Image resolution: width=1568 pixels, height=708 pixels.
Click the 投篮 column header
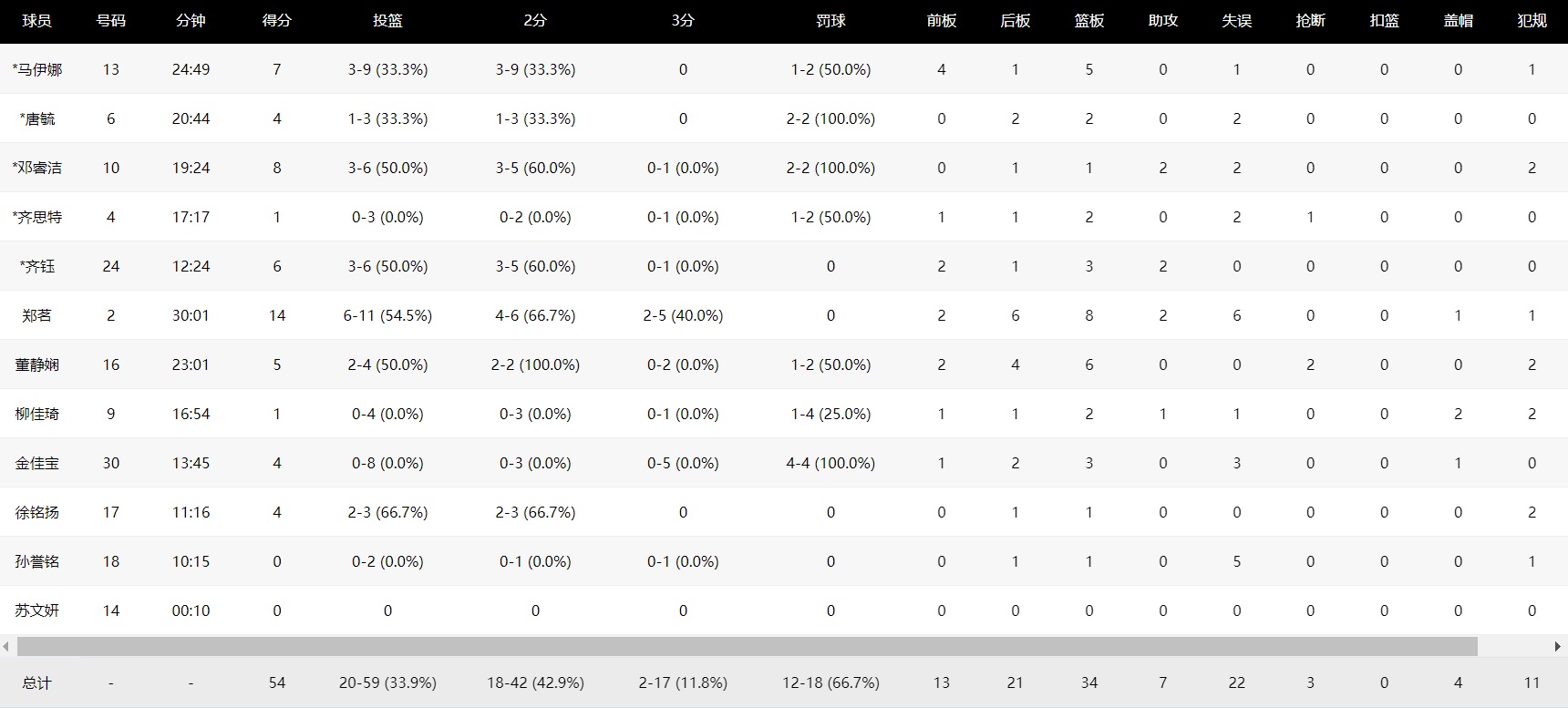387,21
